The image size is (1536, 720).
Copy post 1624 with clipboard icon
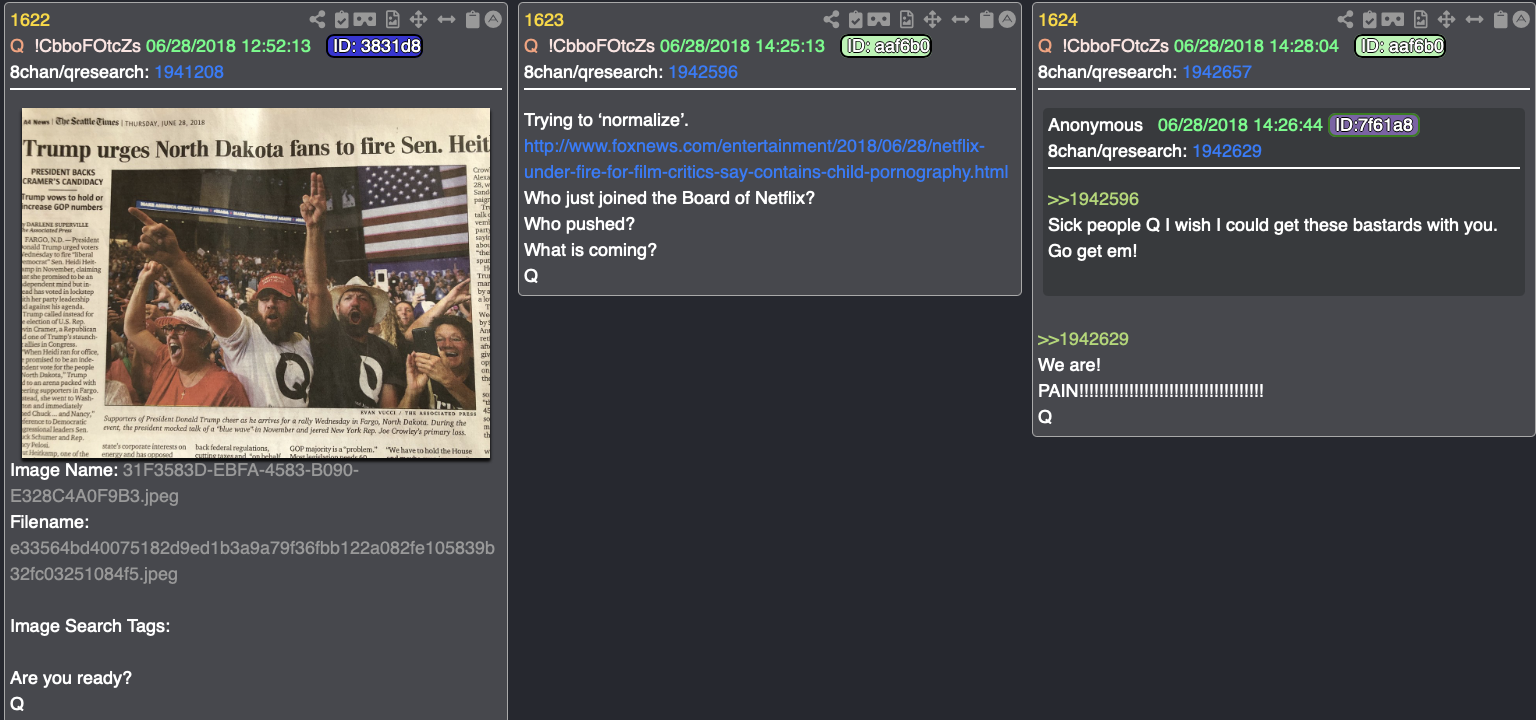click(1500, 19)
